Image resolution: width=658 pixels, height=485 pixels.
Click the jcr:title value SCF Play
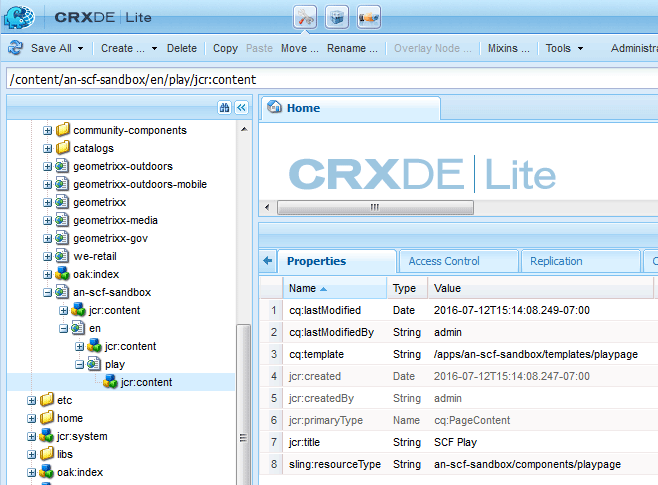pos(455,442)
